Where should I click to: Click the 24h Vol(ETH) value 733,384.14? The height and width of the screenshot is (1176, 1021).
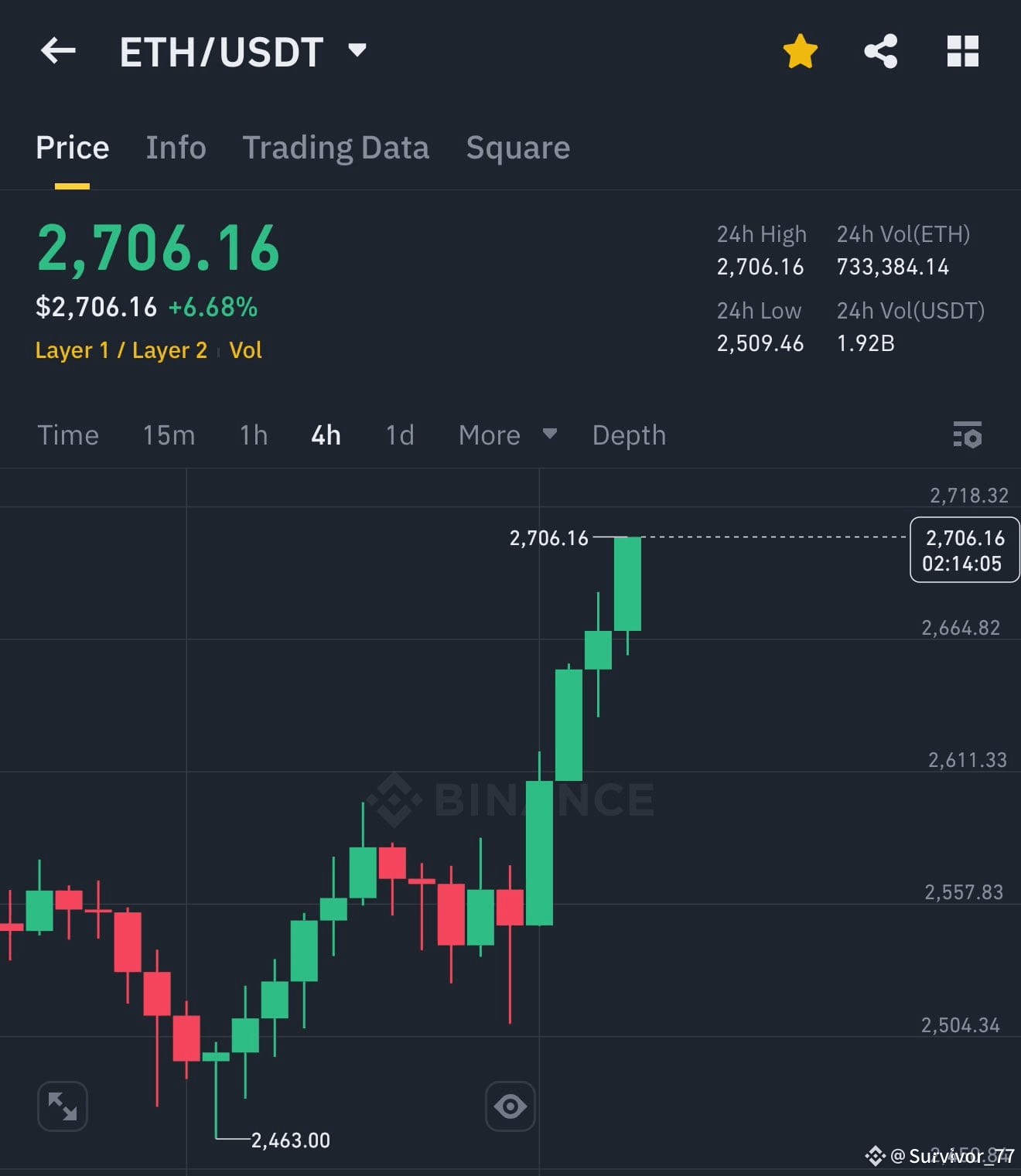point(893,267)
